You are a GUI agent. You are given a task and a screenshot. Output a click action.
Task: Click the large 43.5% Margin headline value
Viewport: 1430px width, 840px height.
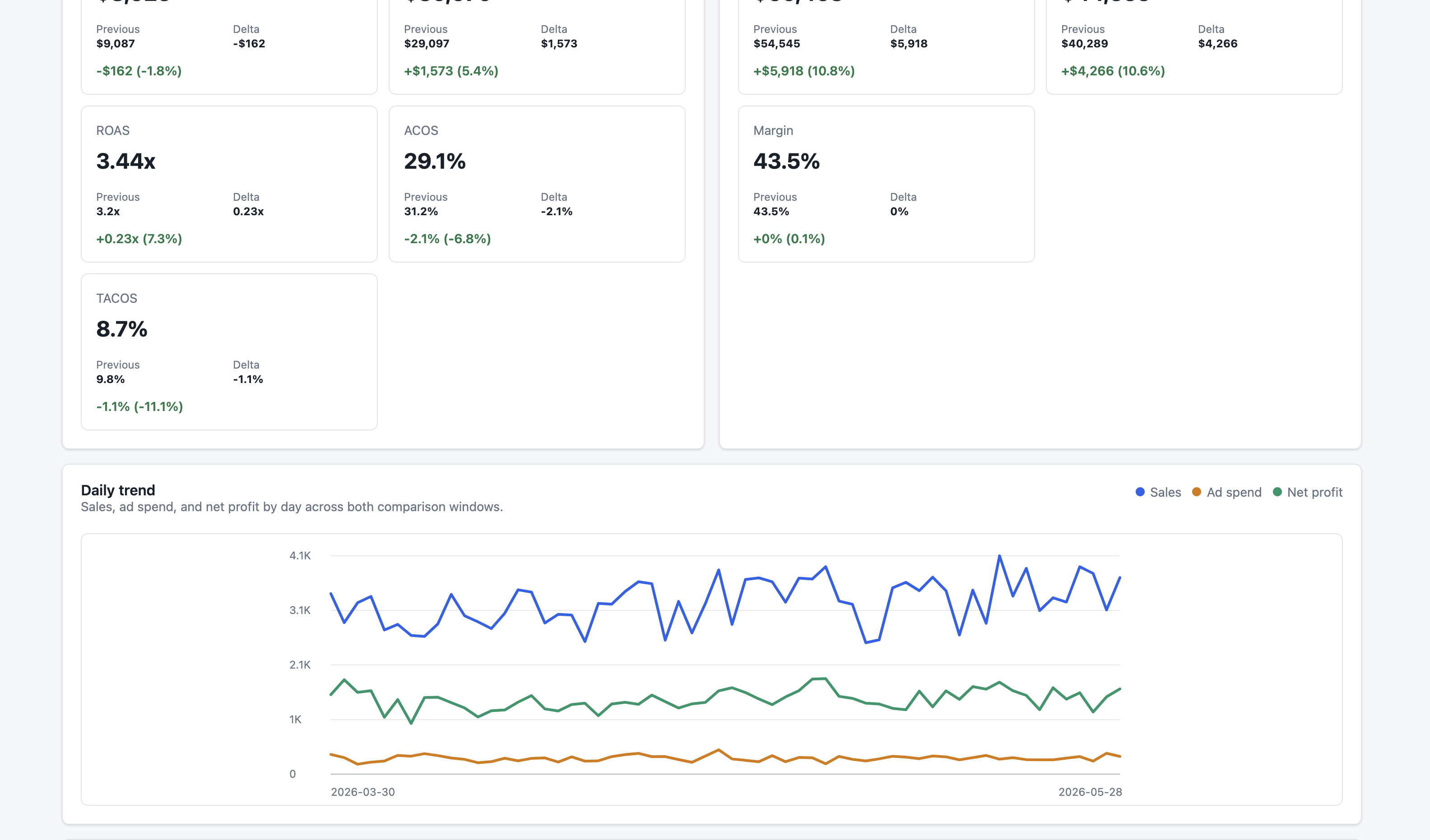786,161
